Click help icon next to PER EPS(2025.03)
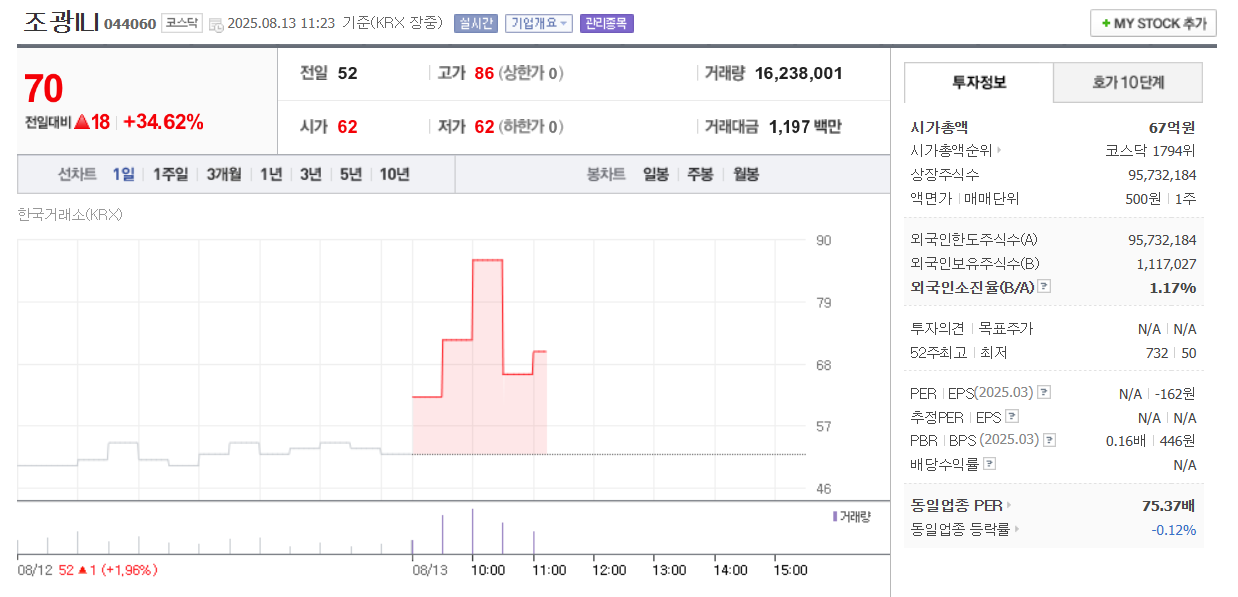Image resolution: width=1238 pixels, height=597 pixels. point(1044,393)
